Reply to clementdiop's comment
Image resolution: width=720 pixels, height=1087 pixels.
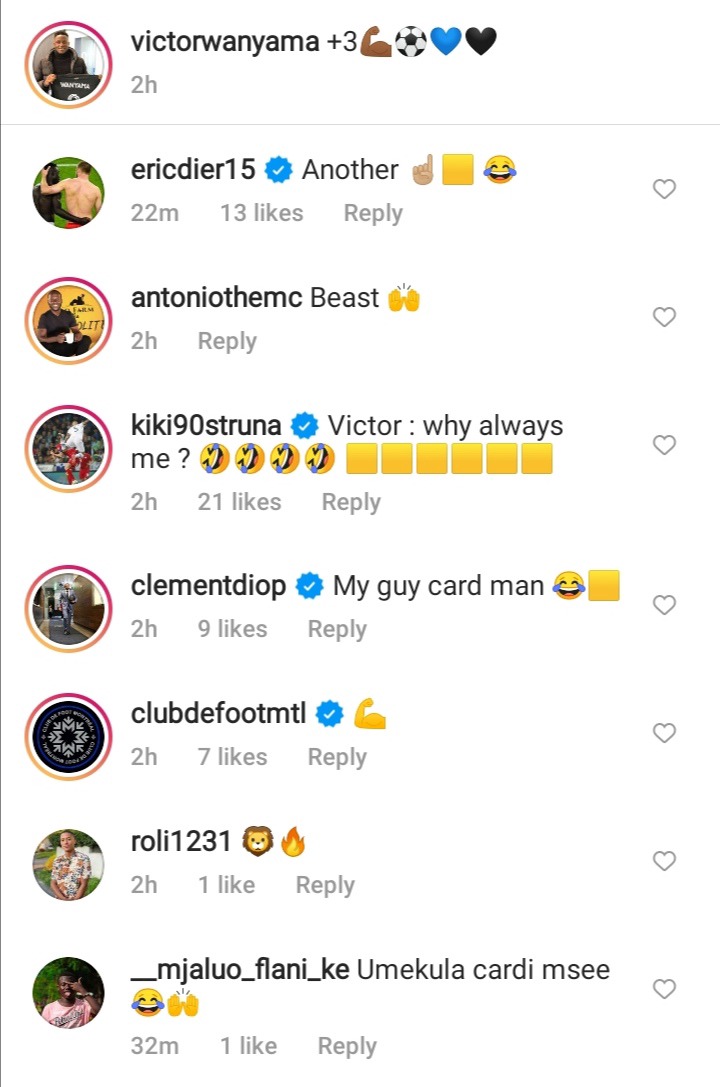coord(337,629)
